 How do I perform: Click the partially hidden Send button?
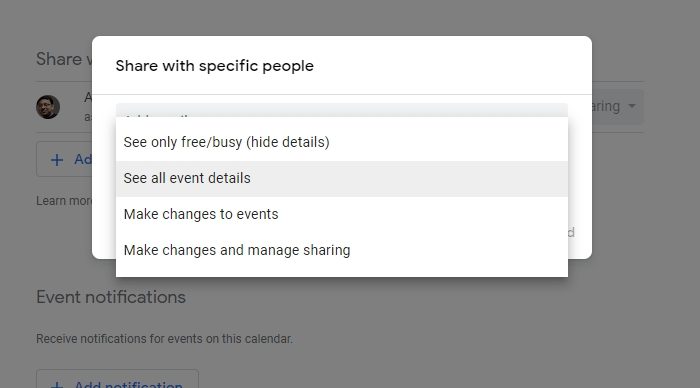[571, 233]
